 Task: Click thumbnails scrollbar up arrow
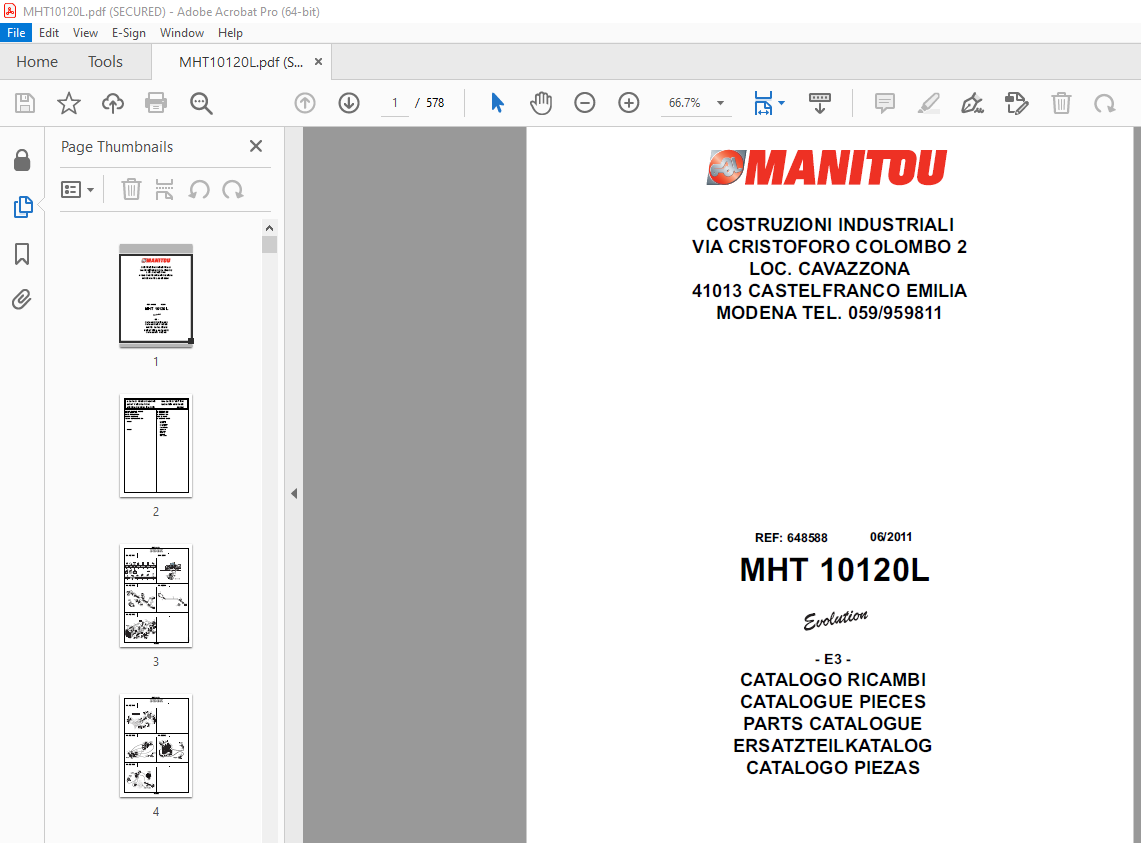click(x=269, y=228)
